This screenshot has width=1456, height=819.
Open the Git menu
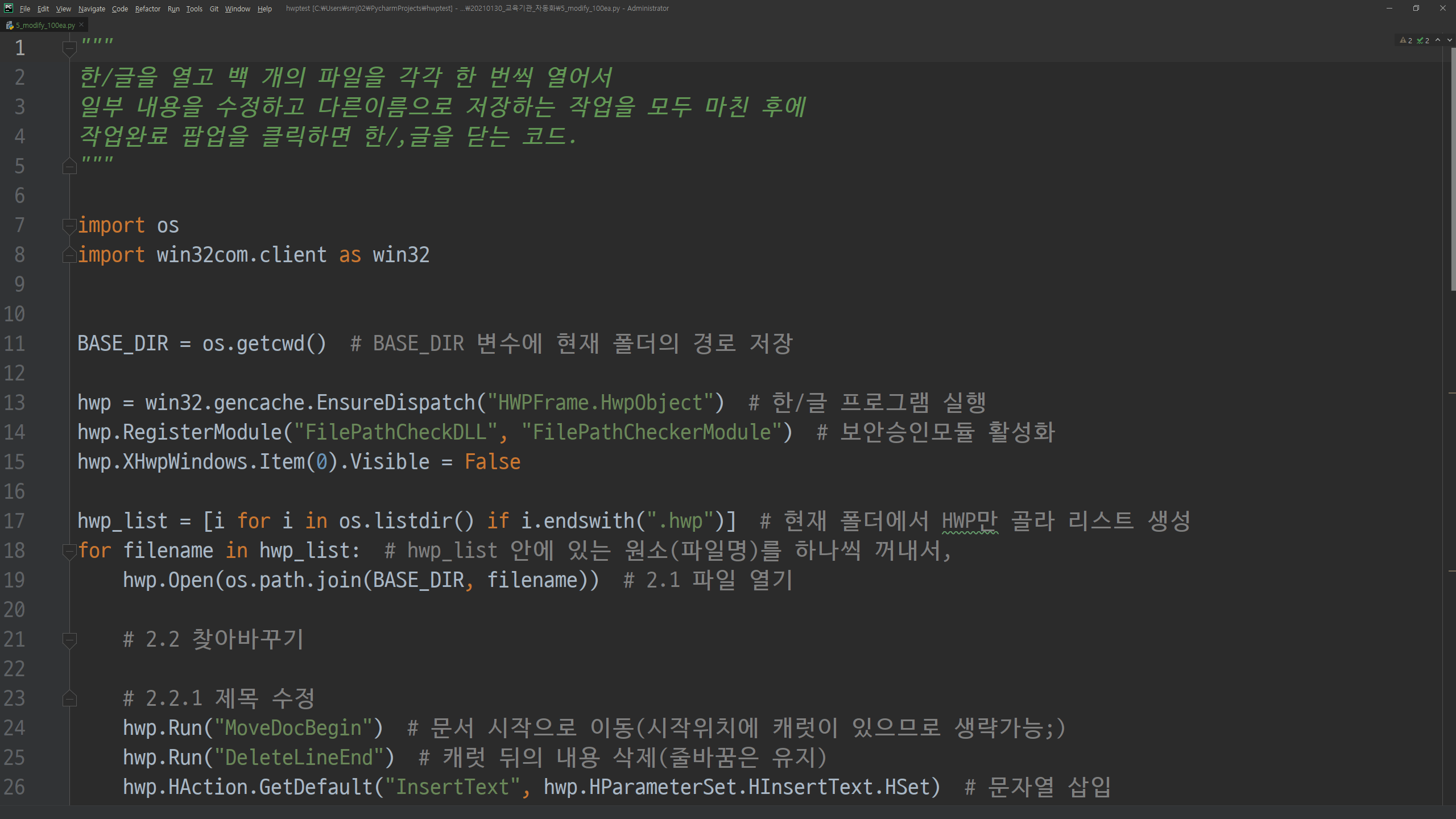(x=214, y=9)
